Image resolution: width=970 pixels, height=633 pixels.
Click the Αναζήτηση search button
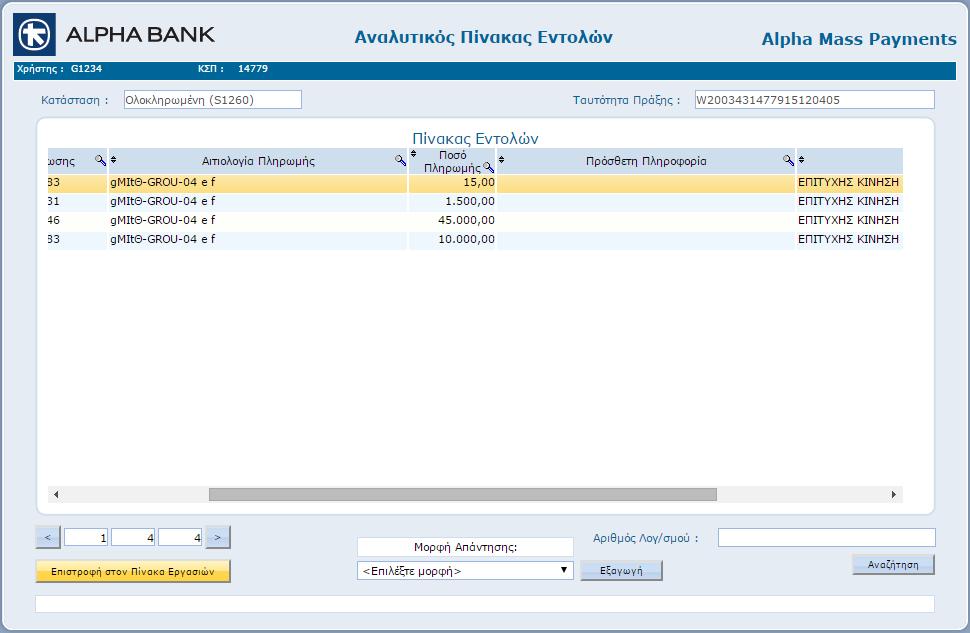tap(893, 564)
